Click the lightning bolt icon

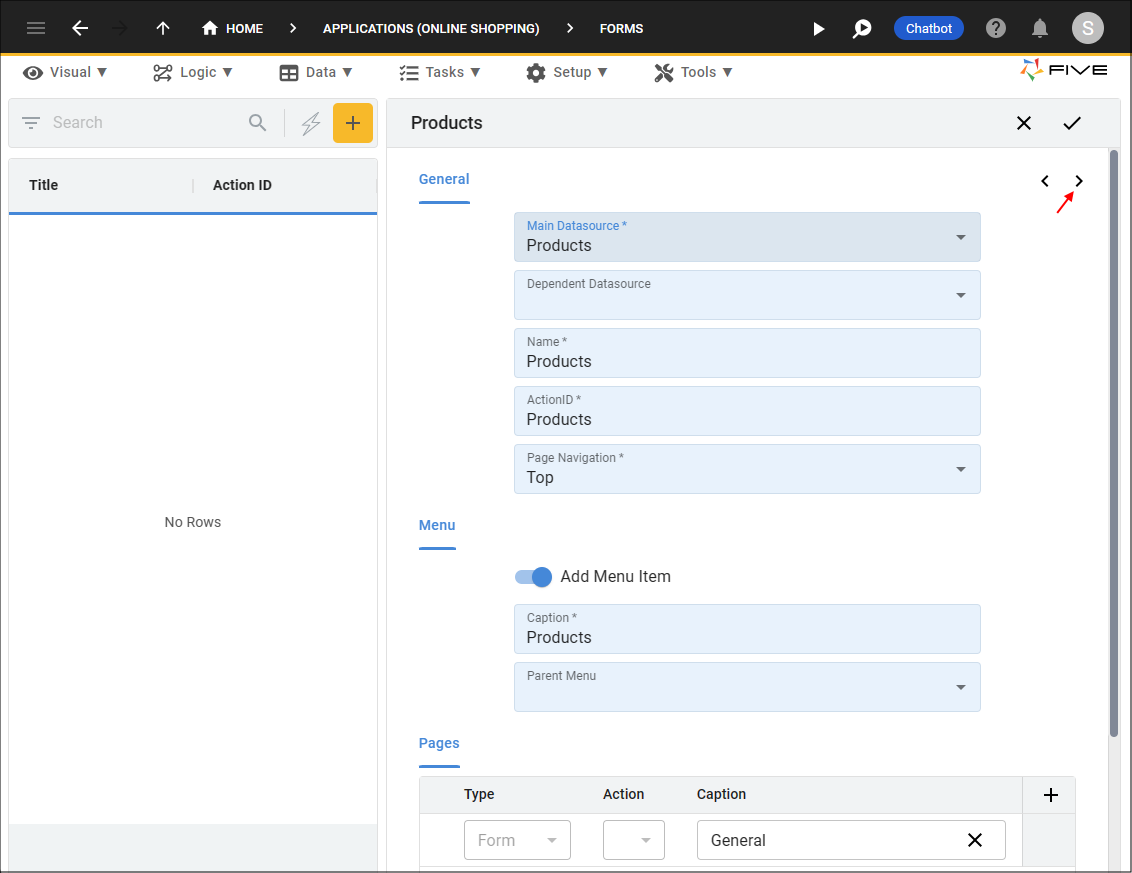tap(311, 123)
